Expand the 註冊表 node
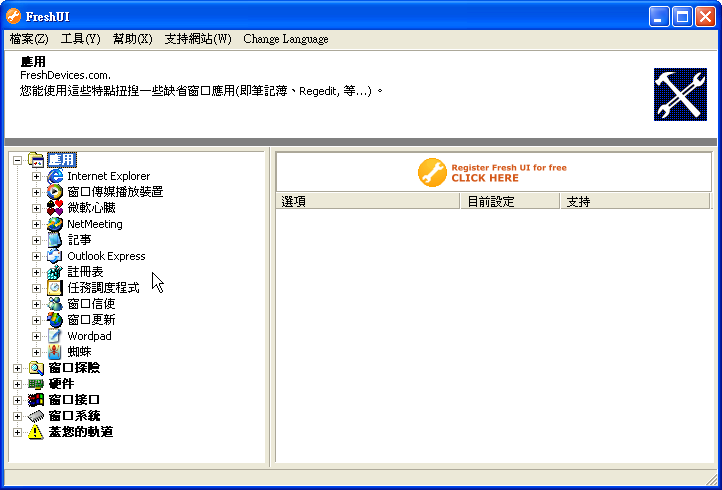Viewport: 722px width, 490px height. [x=37, y=272]
